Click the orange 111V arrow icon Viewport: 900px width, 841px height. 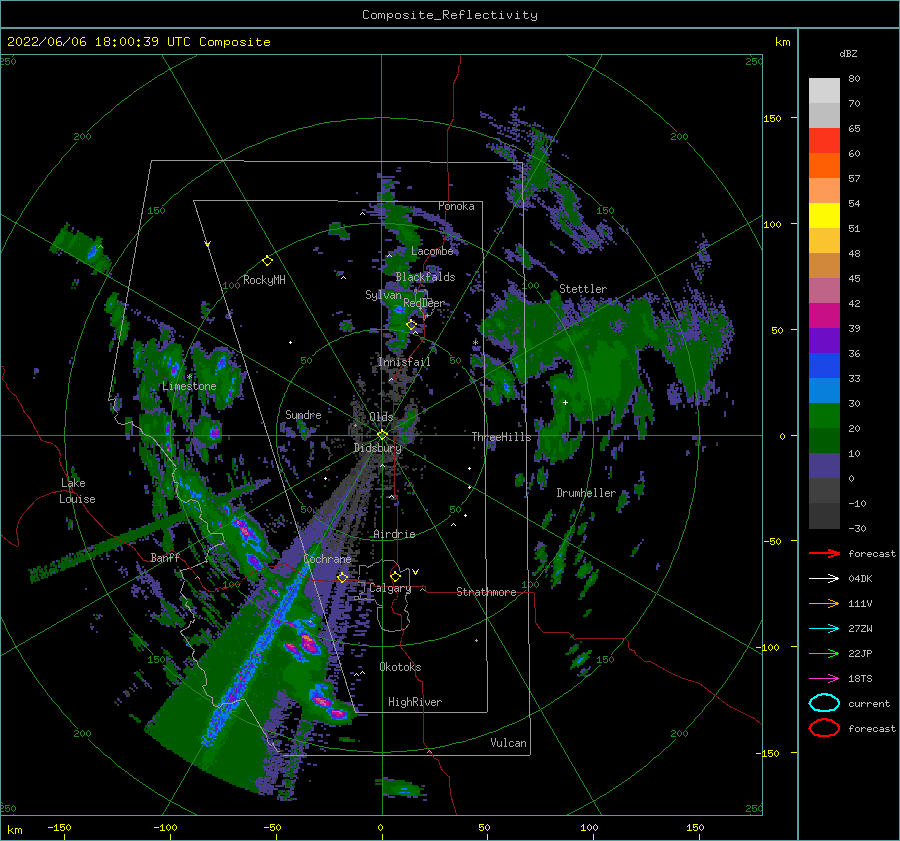pyautogui.click(x=824, y=603)
